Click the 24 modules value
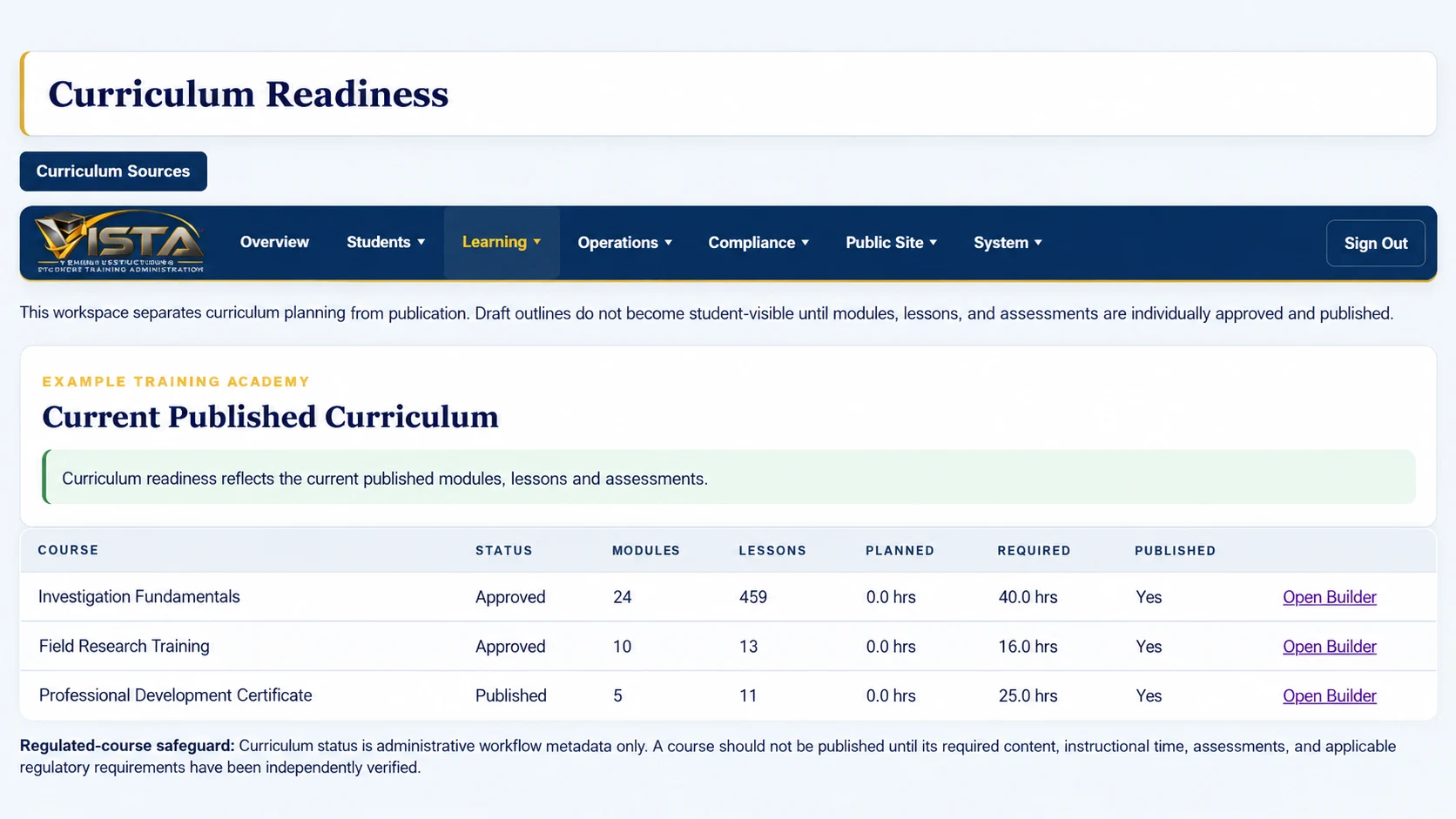The height and width of the screenshot is (819, 1456). [x=622, y=597]
